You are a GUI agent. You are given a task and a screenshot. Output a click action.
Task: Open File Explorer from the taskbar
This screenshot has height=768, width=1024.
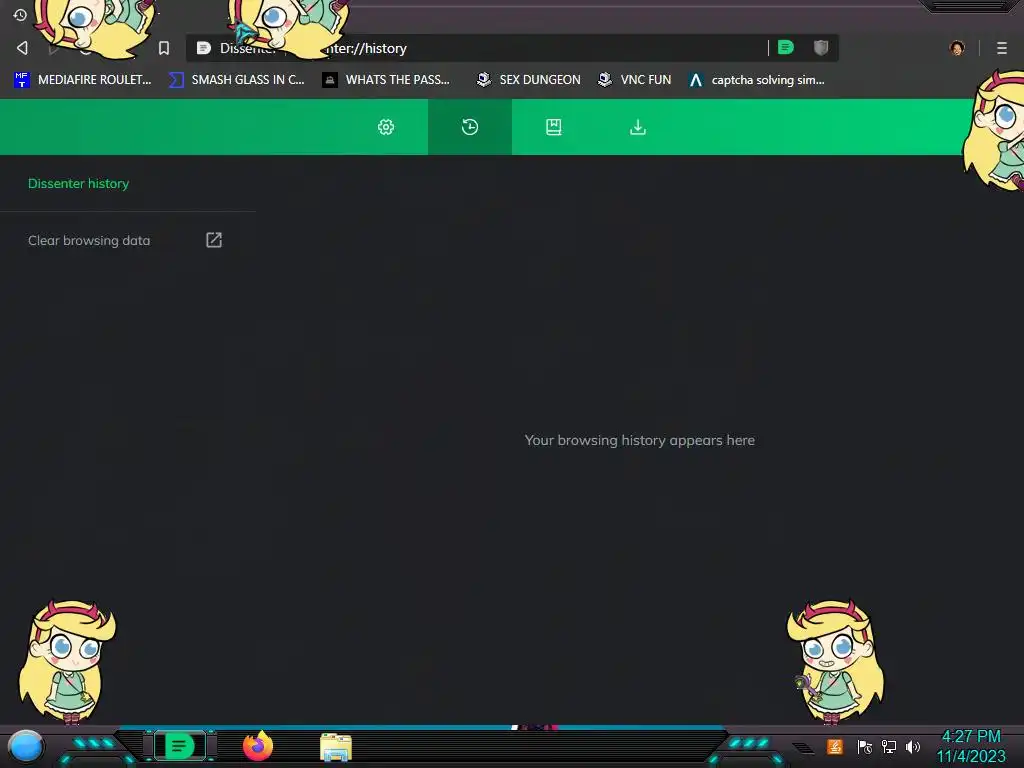336,747
